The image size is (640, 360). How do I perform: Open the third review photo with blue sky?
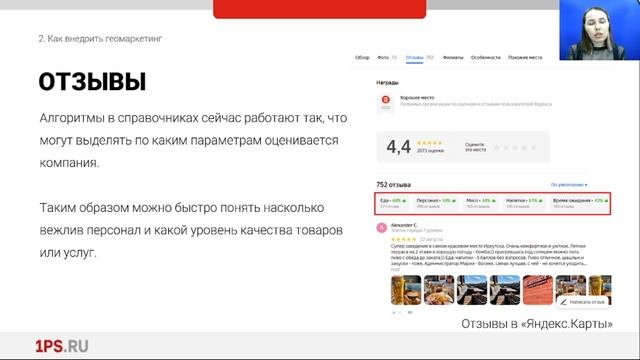pyautogui.click(x=472, y=290)
